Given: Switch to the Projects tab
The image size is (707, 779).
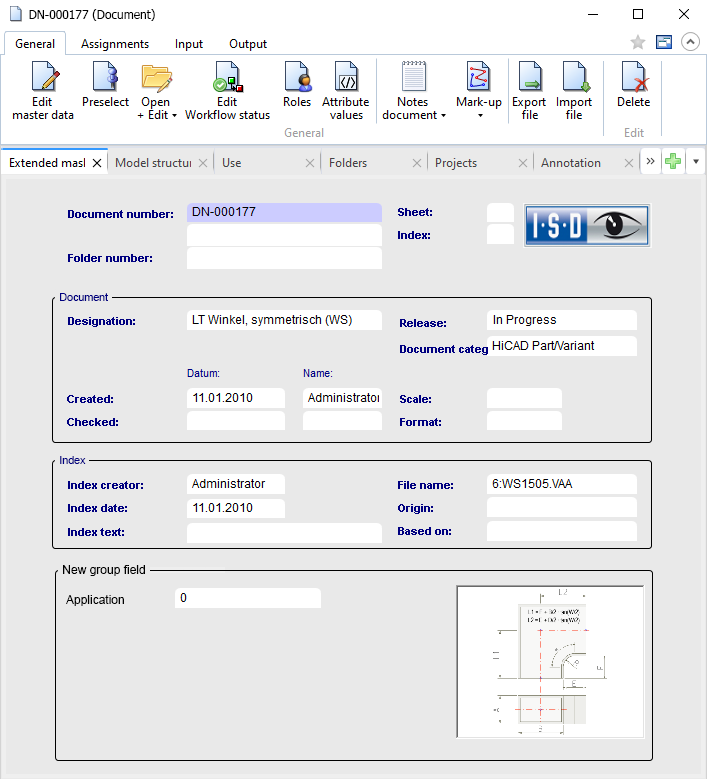Looking at the screenshot, I should coord(456,162).
